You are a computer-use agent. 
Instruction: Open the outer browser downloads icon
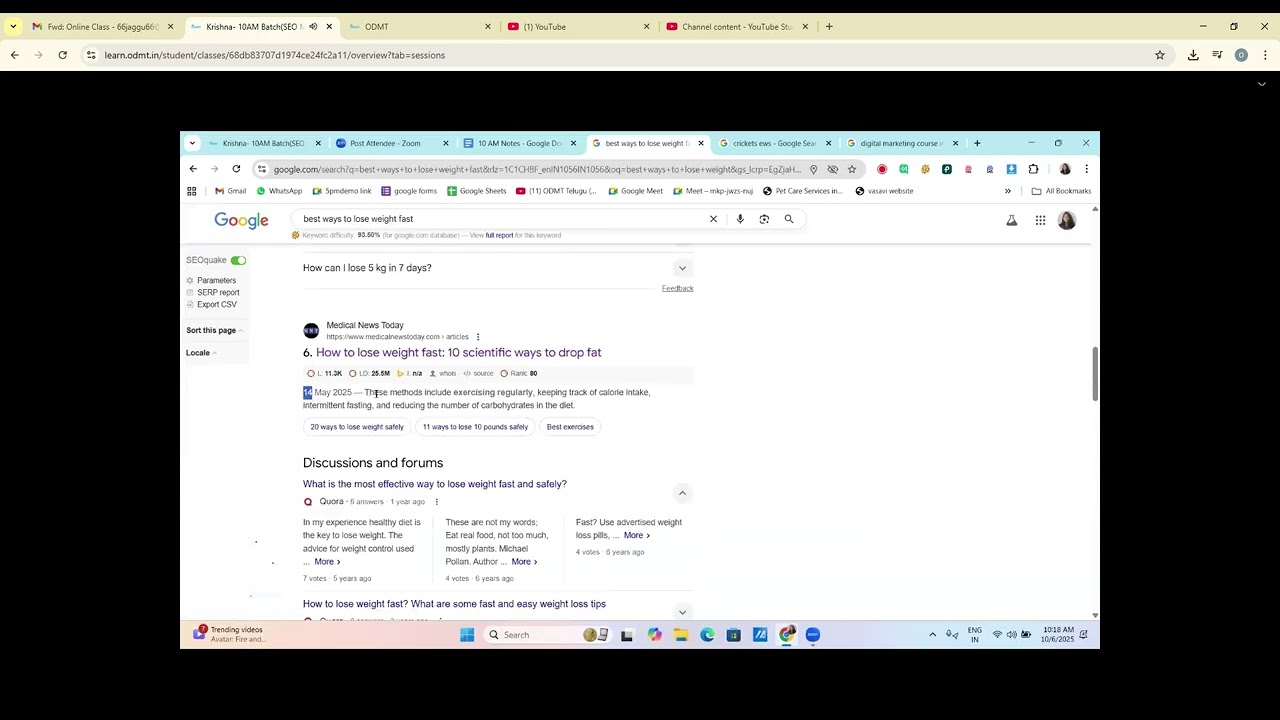1193,55
